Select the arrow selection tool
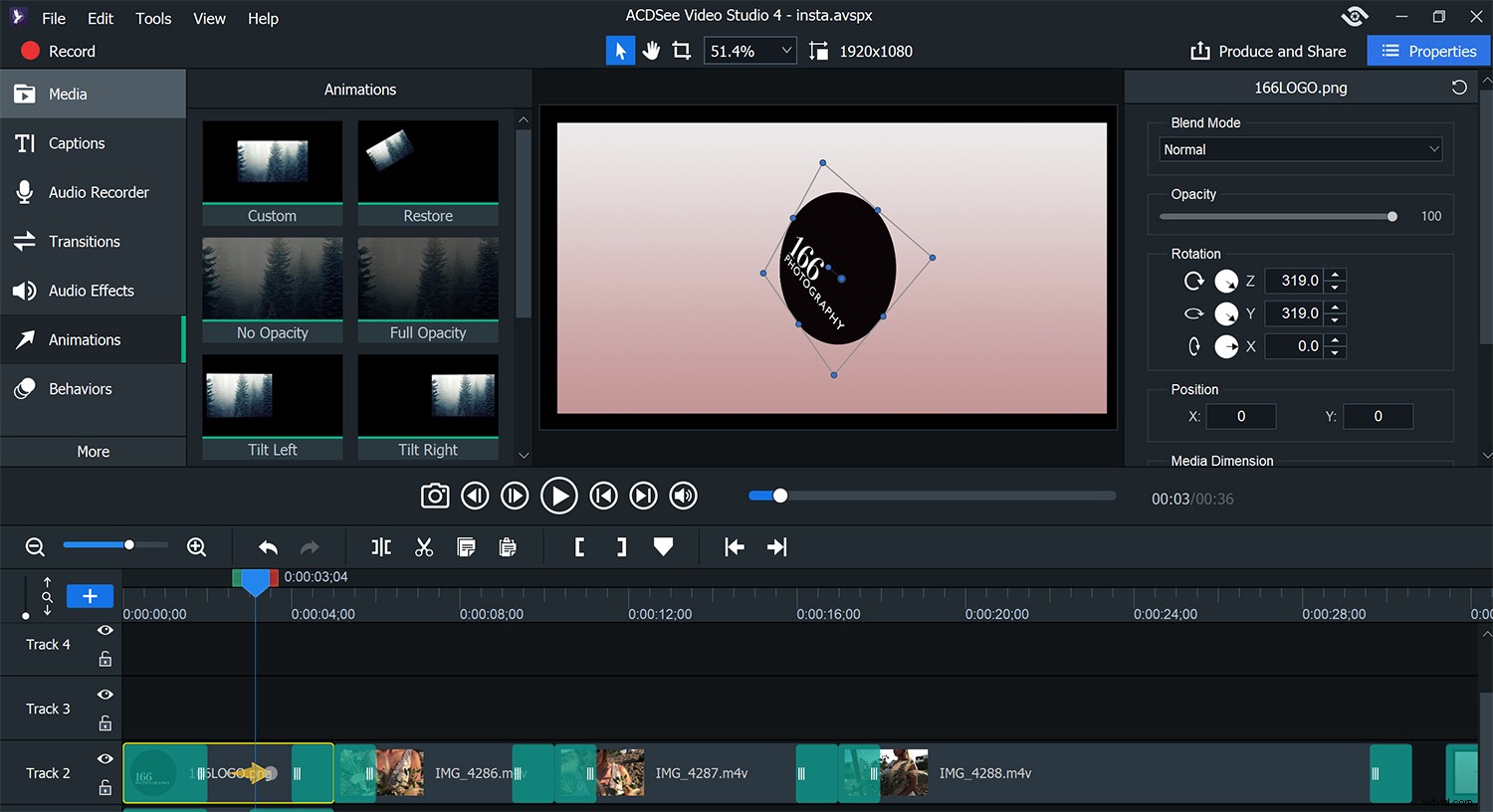This screenshot has height=812, width=1493. click(620, 50)
